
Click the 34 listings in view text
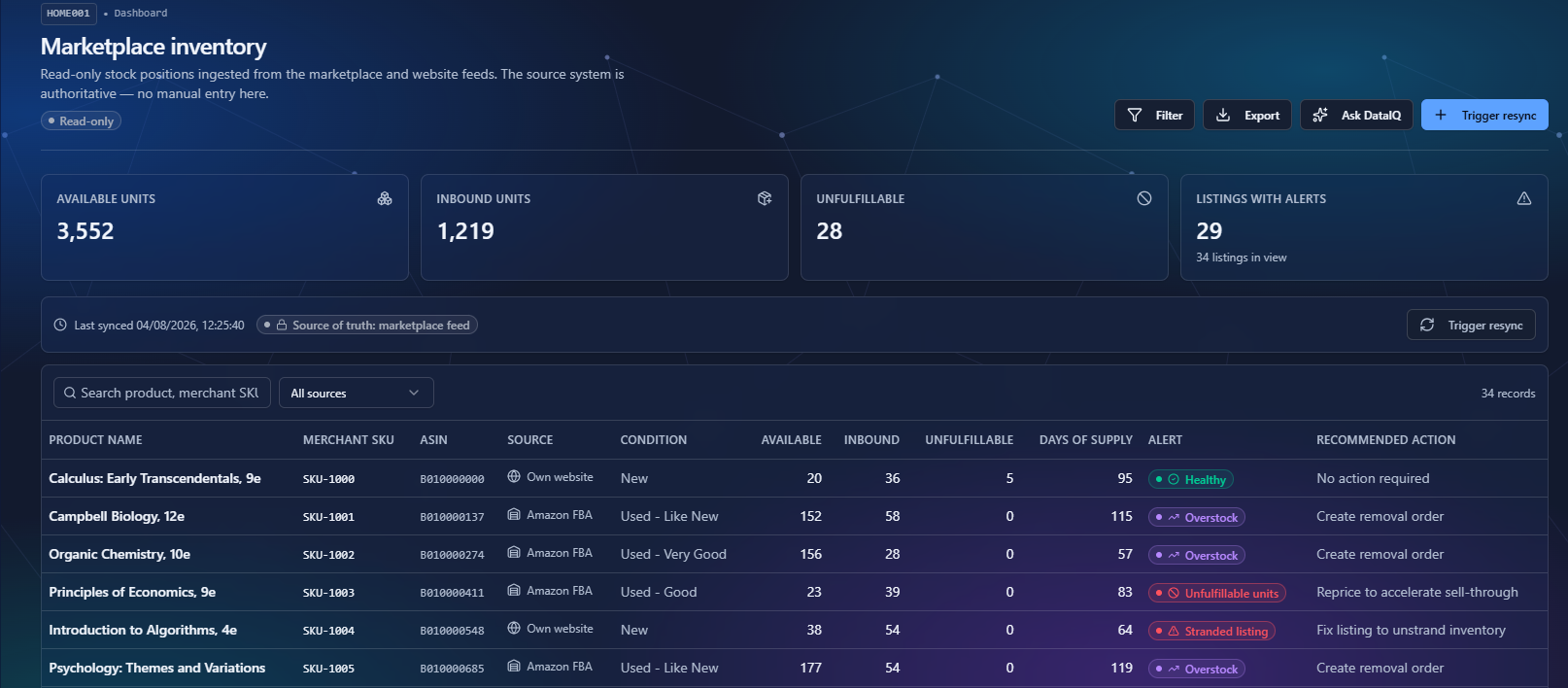point(1241,258)
